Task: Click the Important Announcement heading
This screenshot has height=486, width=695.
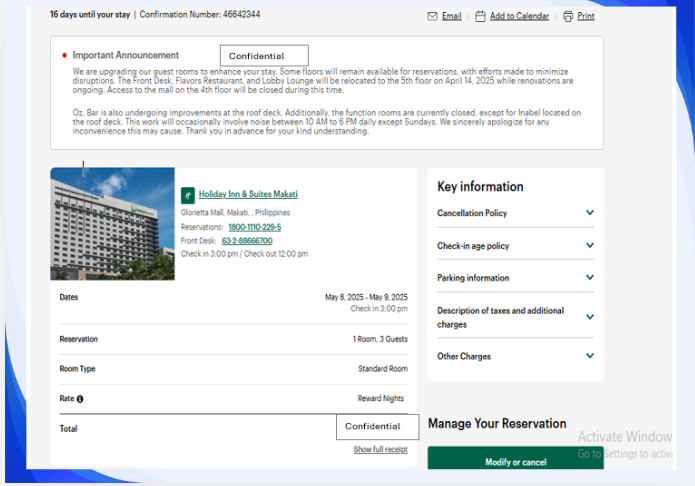Action: point(125,55)
